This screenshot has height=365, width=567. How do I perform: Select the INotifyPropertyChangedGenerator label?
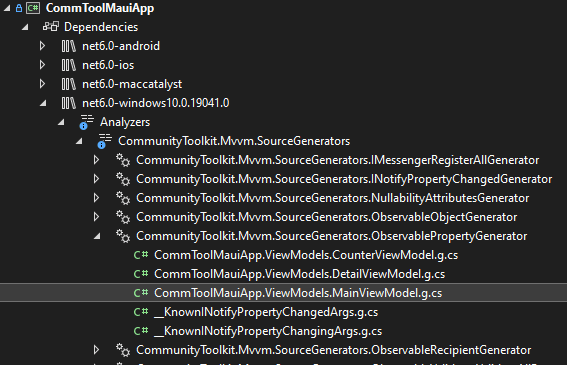pos(344,179)
